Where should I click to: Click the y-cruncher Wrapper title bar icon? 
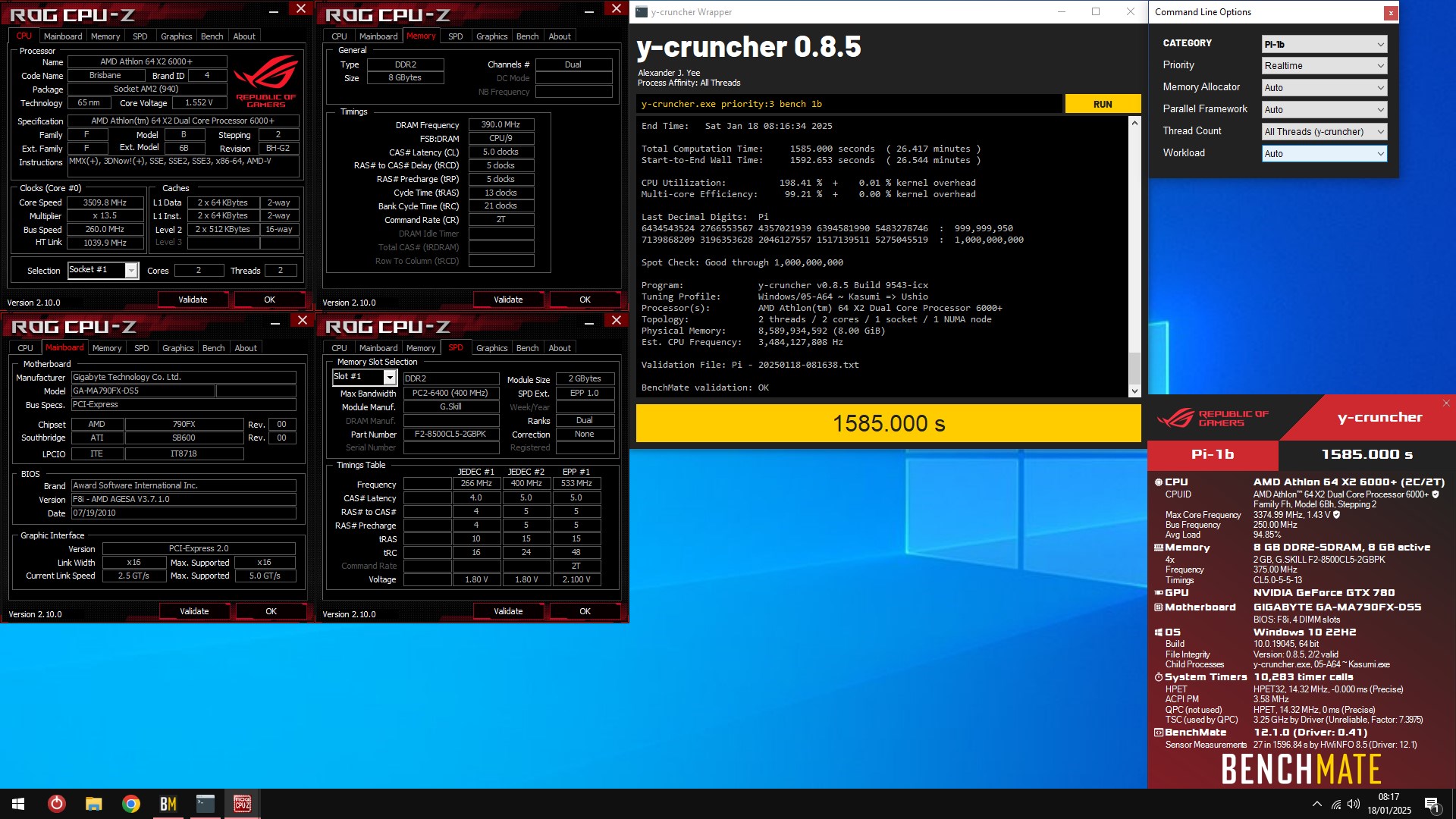642,12
